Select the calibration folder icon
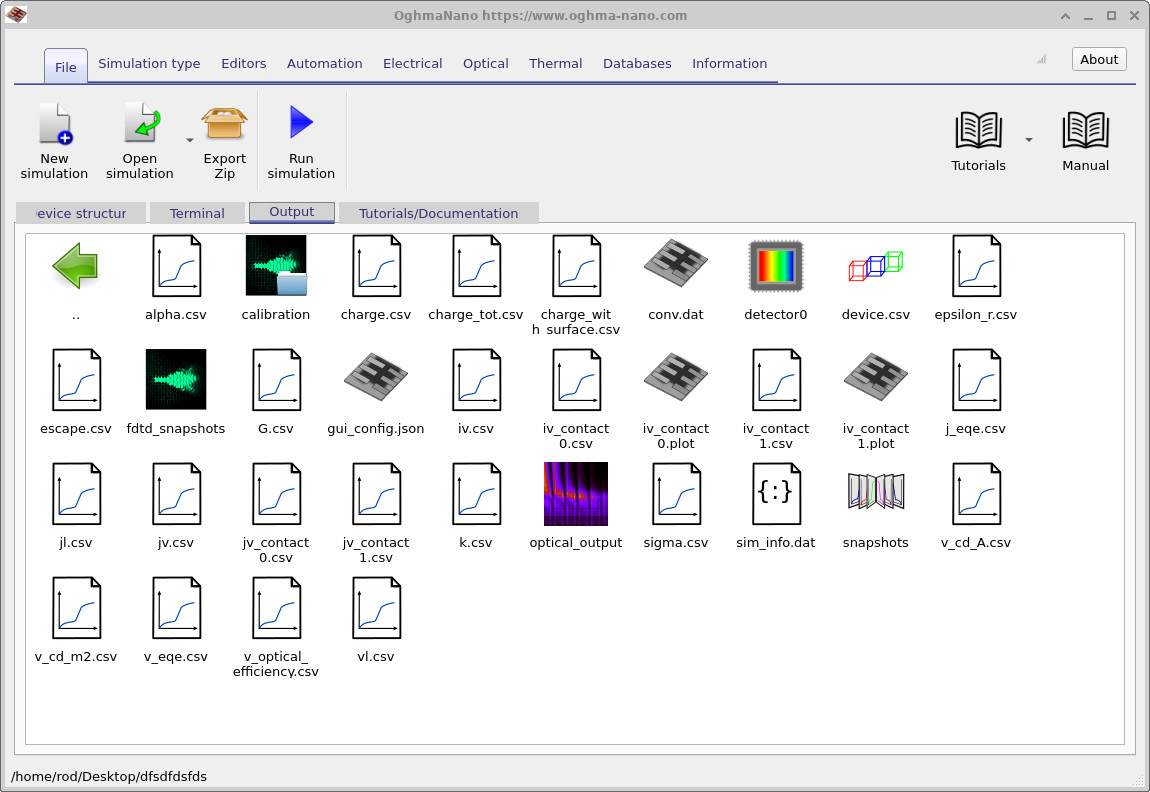1150x792 pixels. [x=276, y=265]
